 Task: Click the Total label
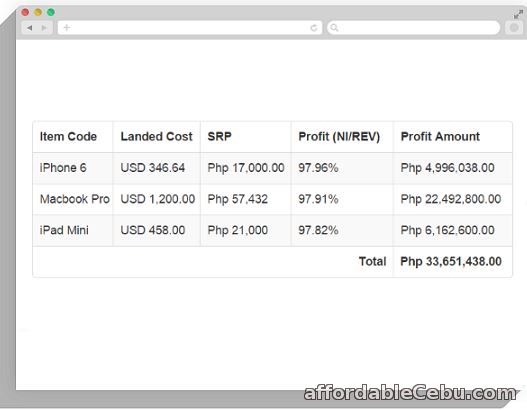coord(372,261)
